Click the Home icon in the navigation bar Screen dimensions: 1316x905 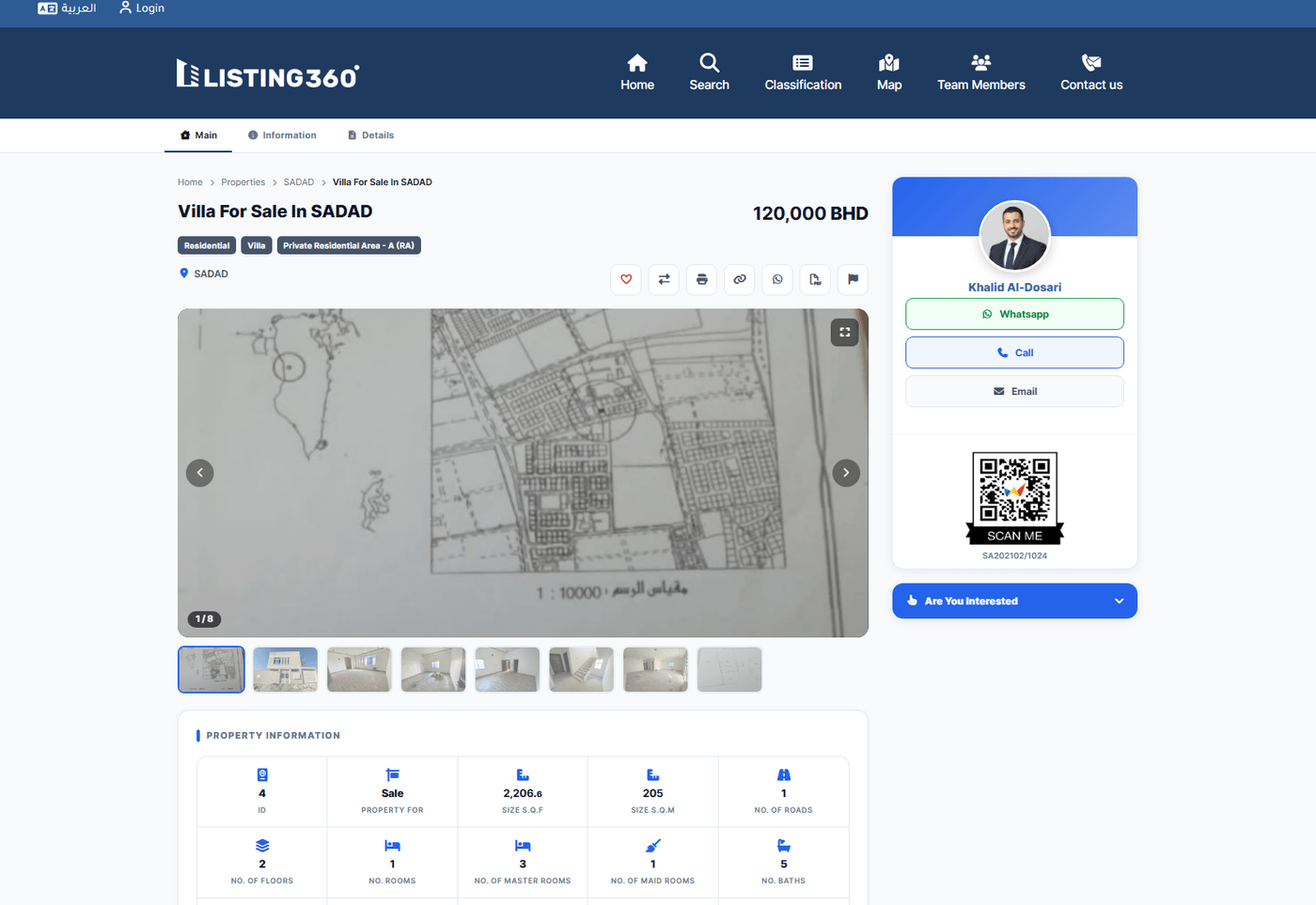[637, 72]
